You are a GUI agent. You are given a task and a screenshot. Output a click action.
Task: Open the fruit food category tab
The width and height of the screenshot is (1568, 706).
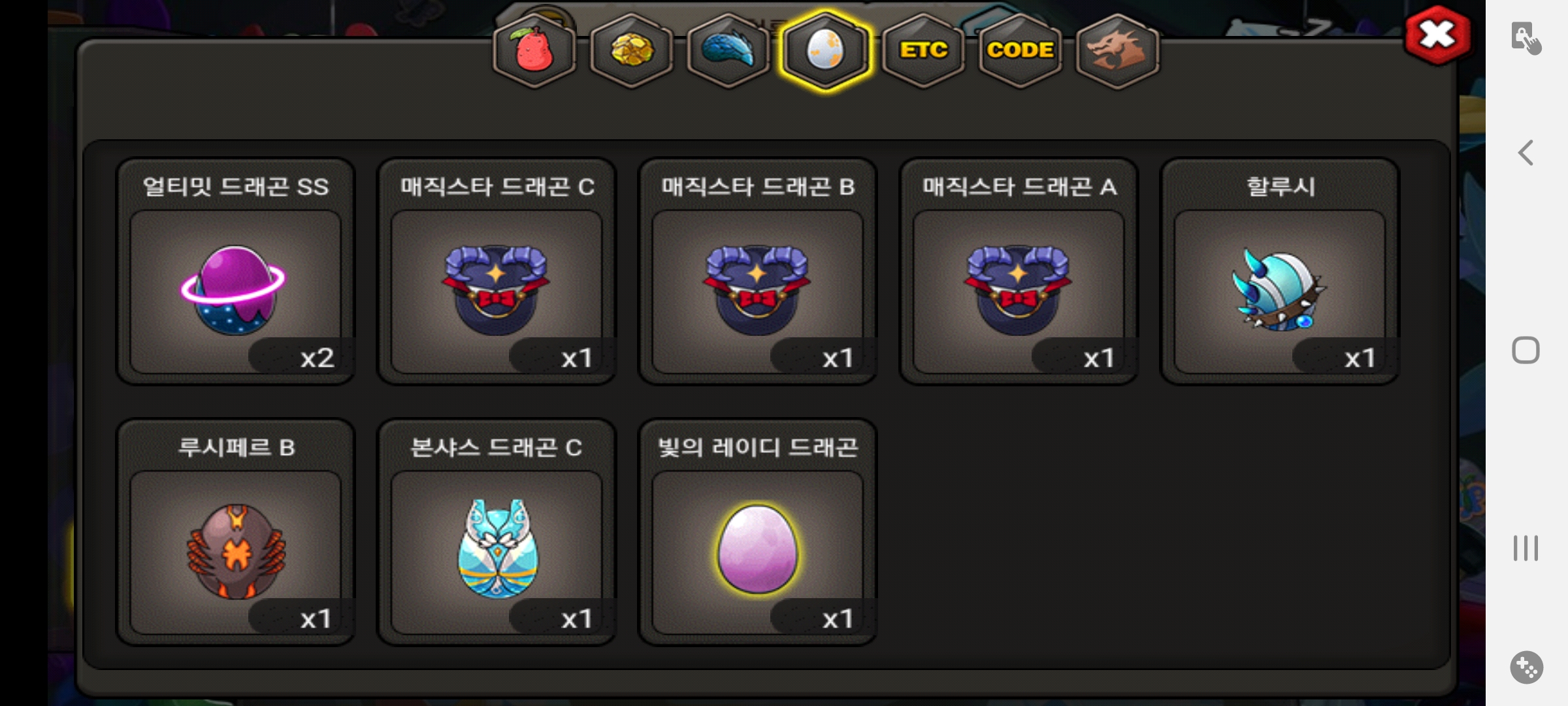pyautogui.click(x=534, y=51)
